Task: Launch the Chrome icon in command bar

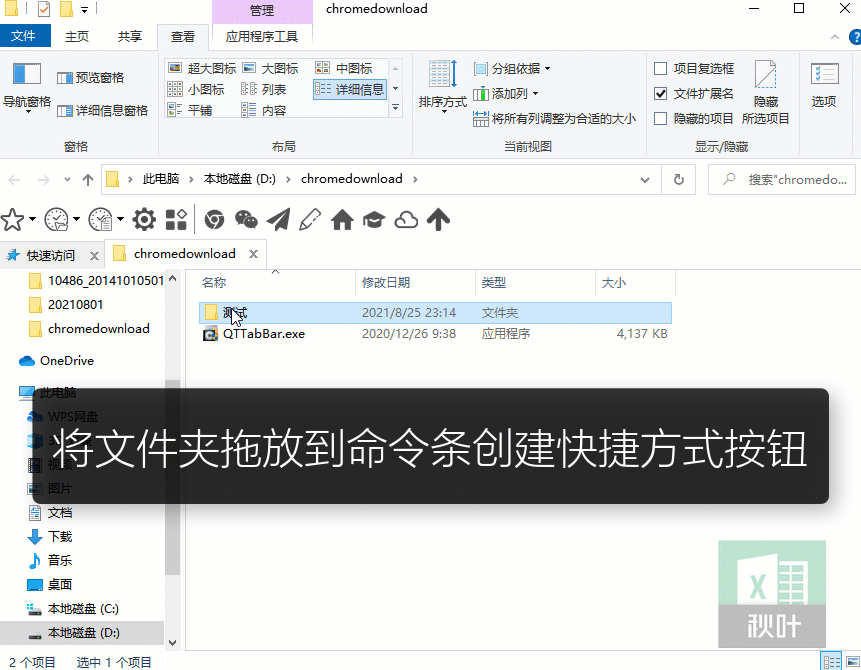Action: [214, 220]
